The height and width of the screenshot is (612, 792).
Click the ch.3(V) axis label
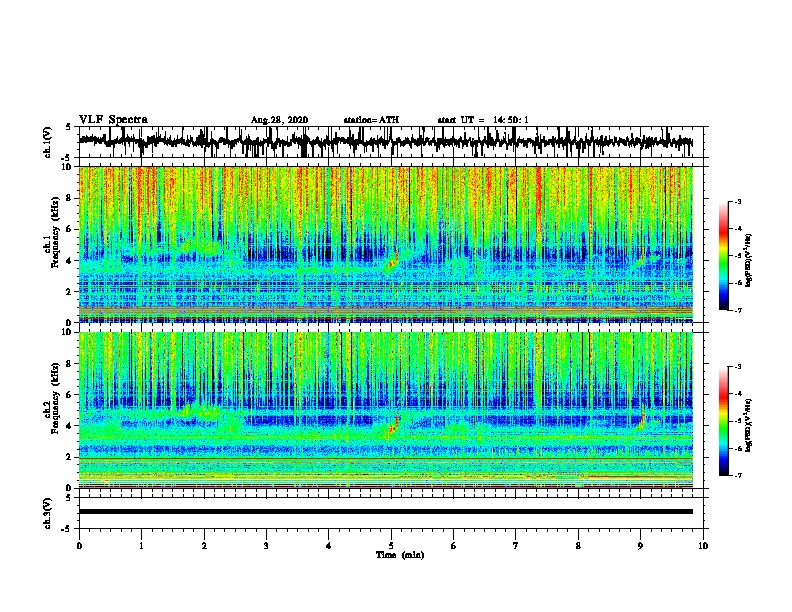pyautogui.click(x=47, y=513)
